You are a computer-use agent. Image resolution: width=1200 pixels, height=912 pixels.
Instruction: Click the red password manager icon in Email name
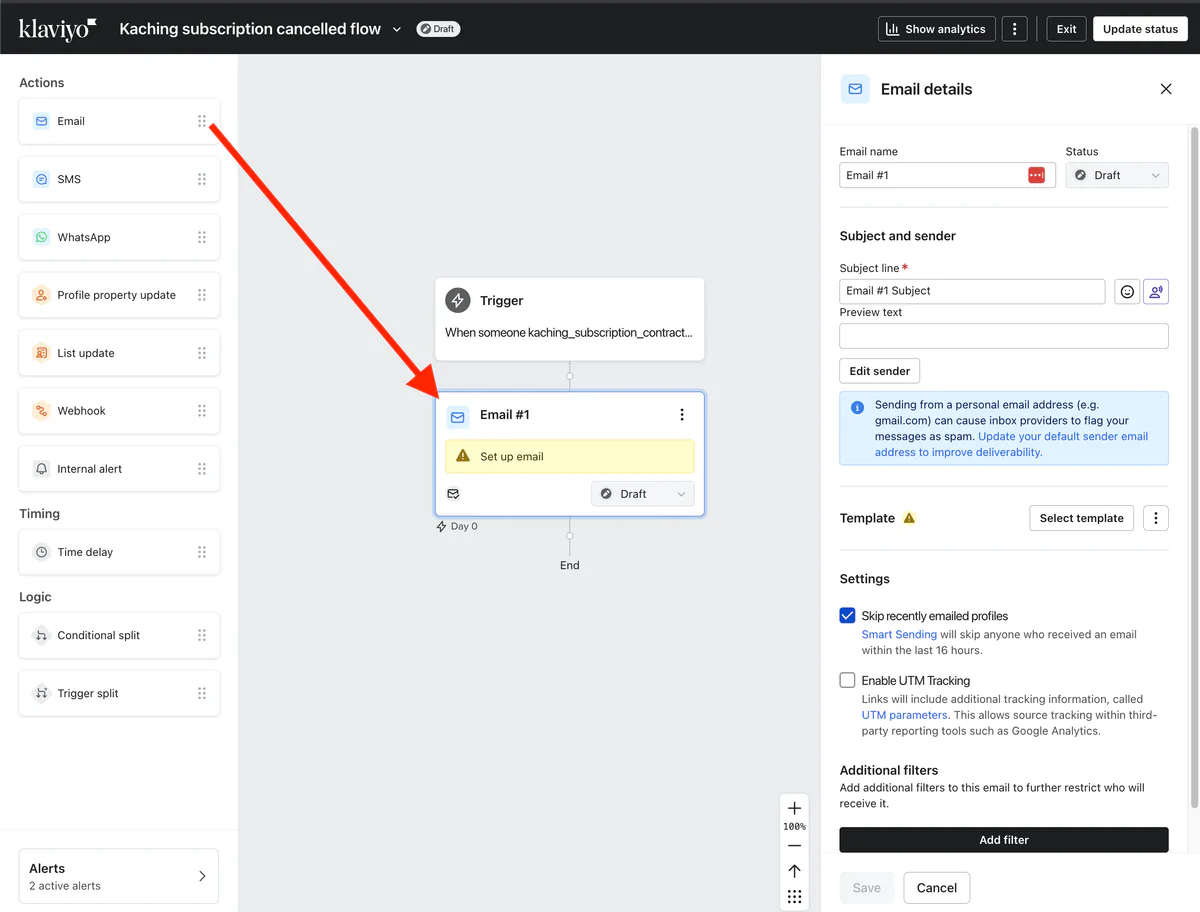click(x=1036, y=175)
